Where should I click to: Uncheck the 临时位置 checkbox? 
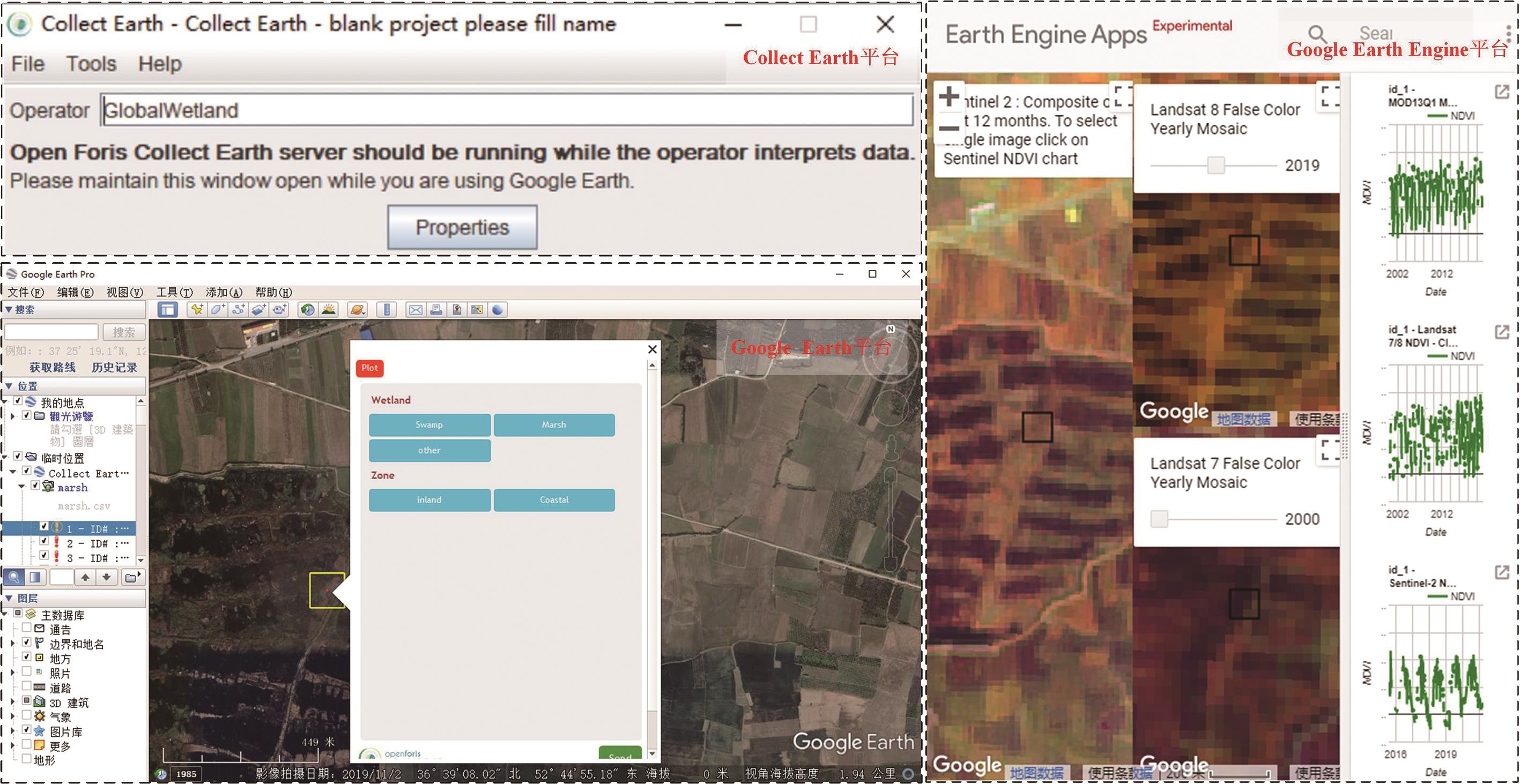point(18,456)
